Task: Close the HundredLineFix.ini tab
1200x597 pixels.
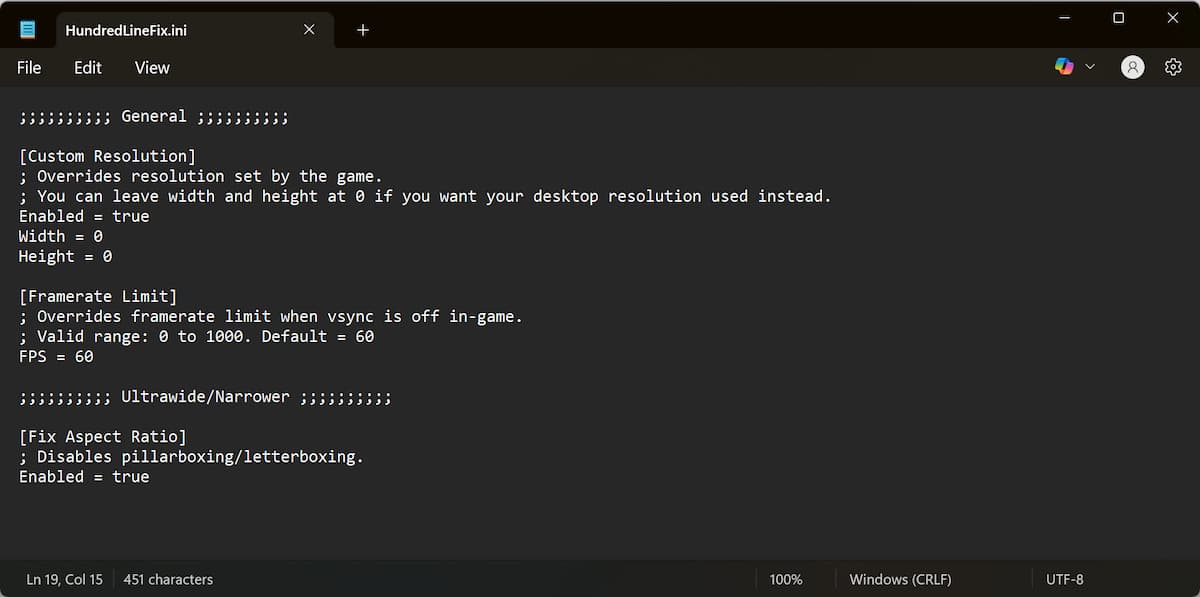Action: (309, 30)
